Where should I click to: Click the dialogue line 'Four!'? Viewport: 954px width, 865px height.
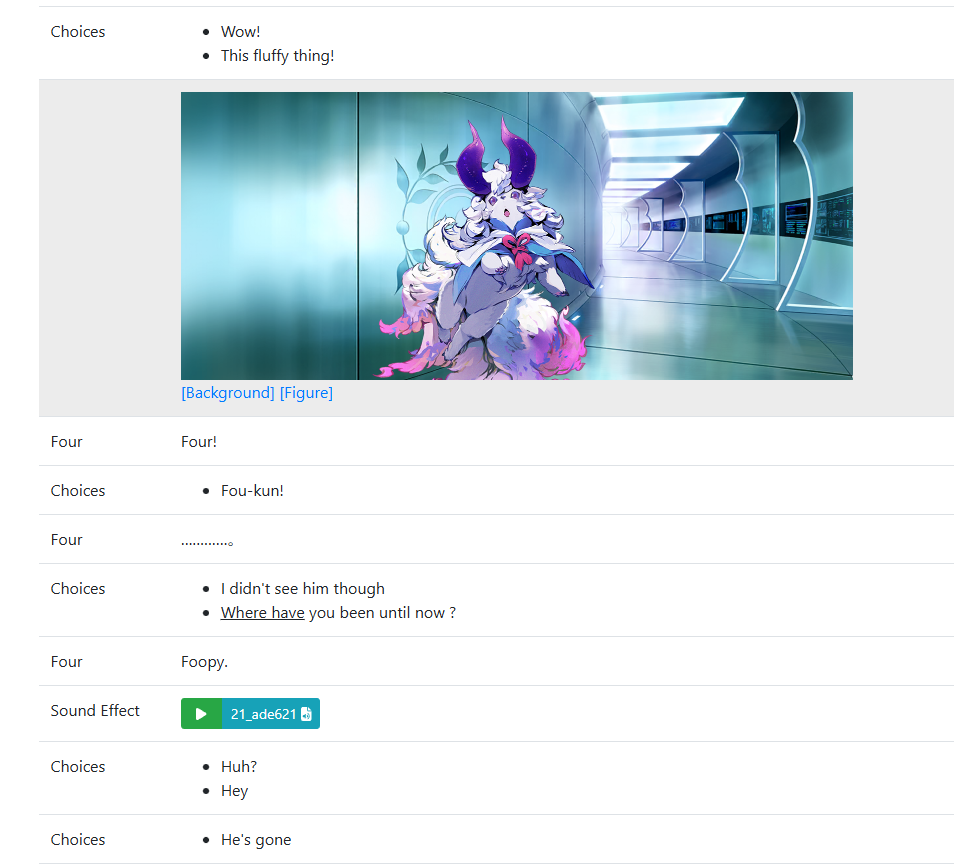coord(199,442)
